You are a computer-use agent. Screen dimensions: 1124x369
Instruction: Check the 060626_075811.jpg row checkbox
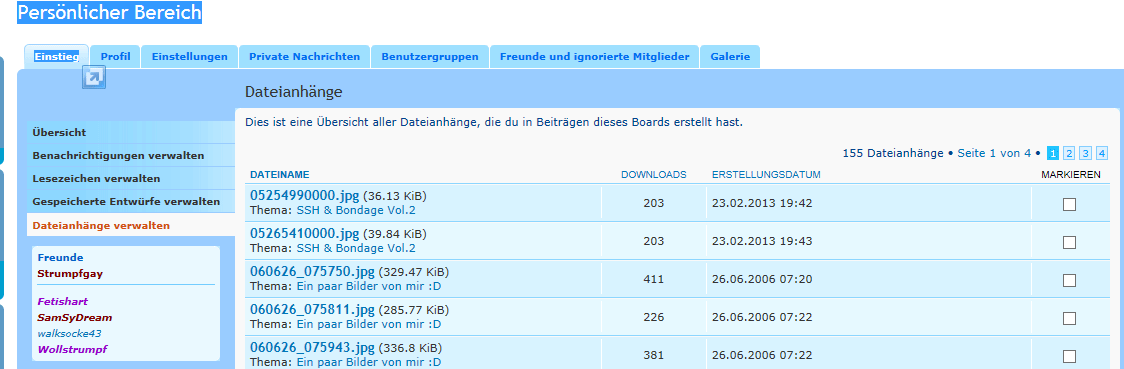(1069, 318)
